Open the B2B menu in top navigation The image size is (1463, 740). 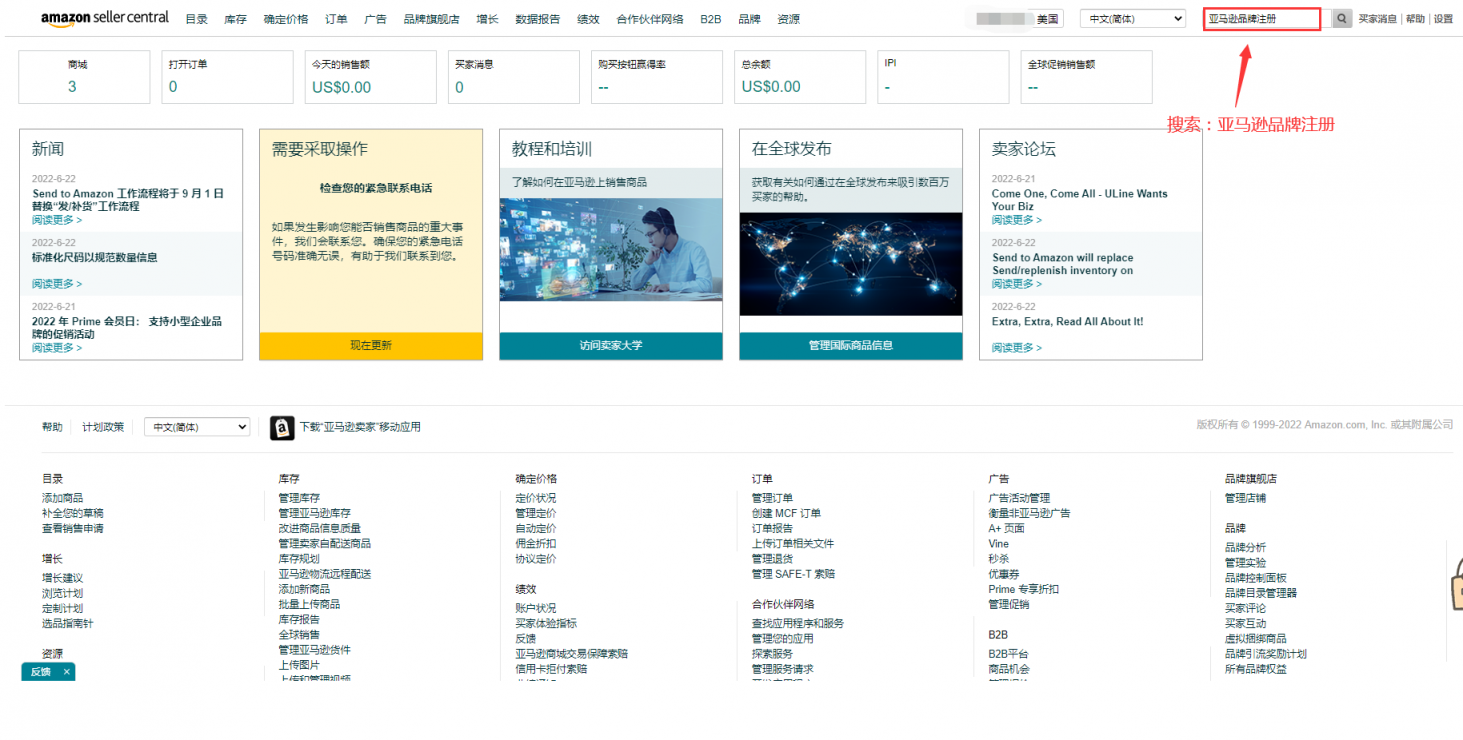(710, 19)
